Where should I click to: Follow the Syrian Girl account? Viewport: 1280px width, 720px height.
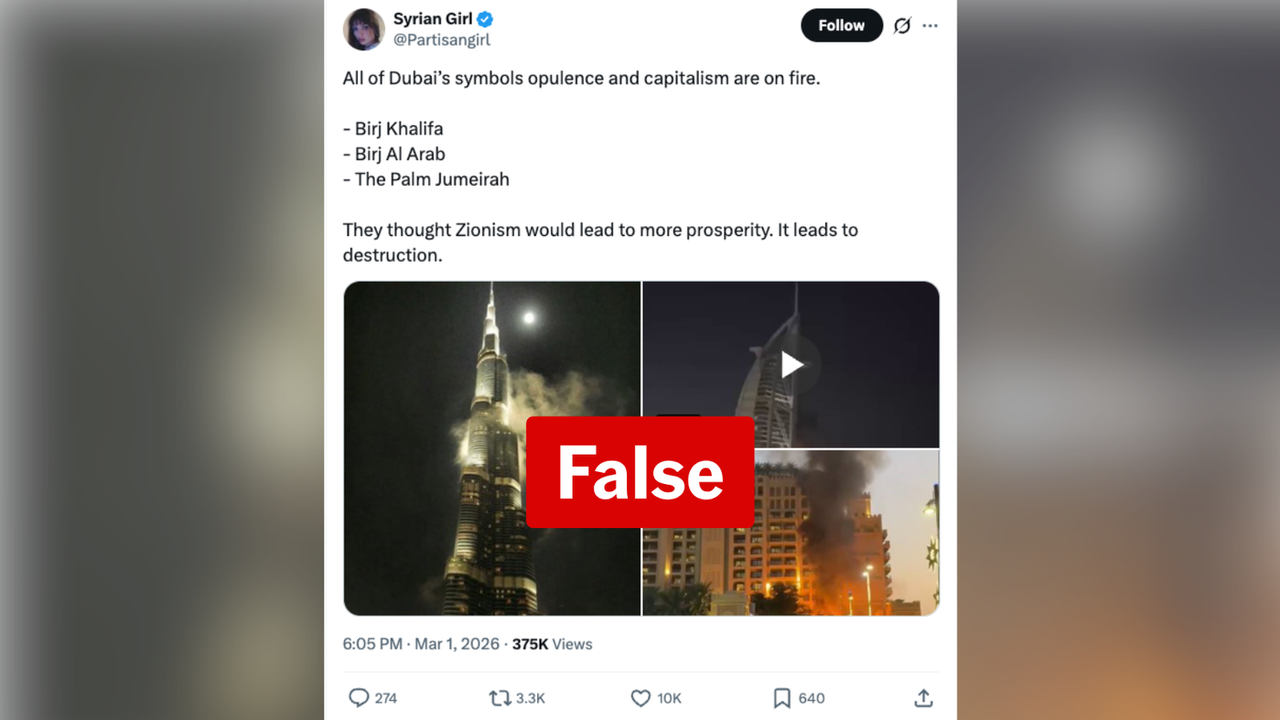[x=841, y=25]
